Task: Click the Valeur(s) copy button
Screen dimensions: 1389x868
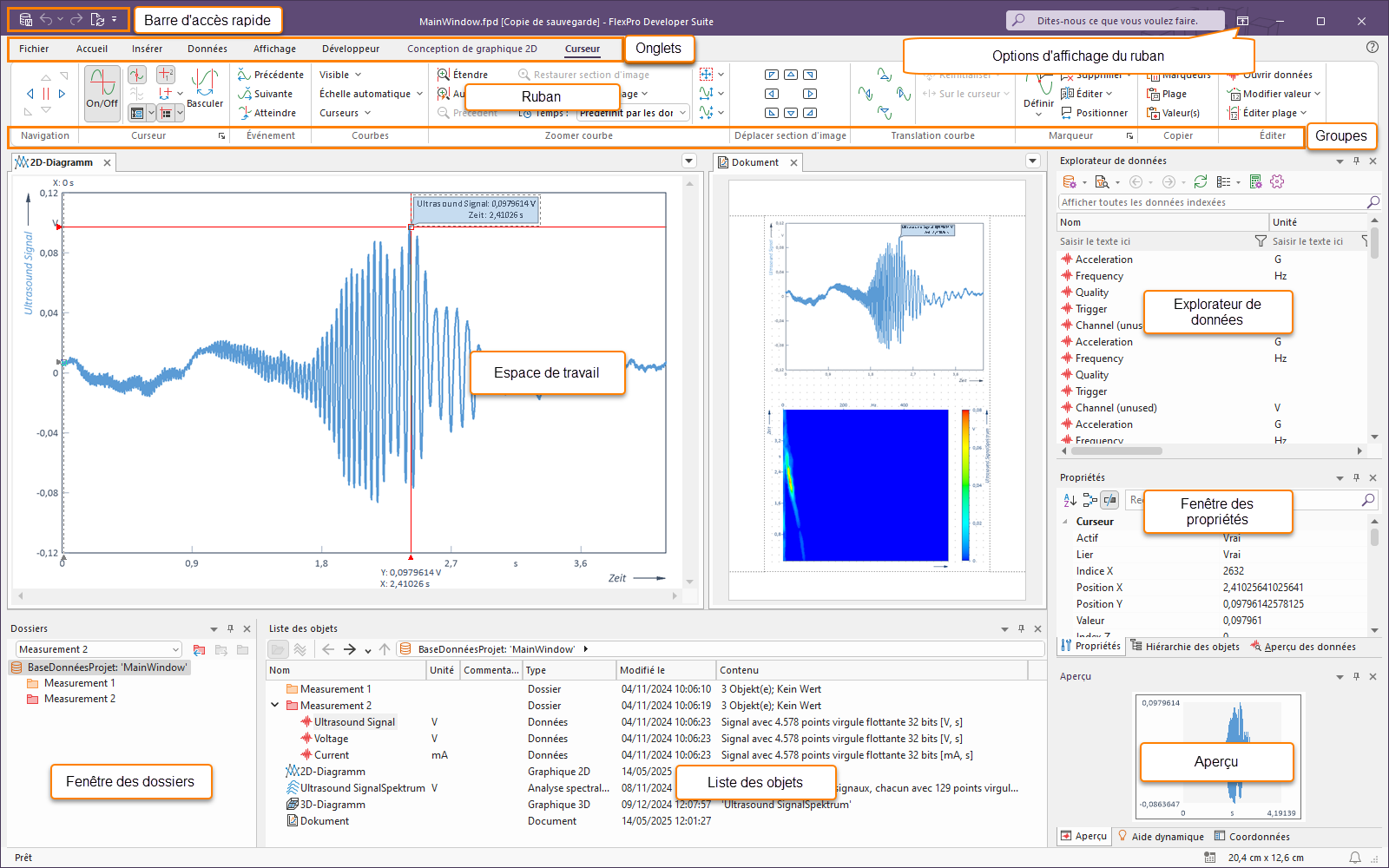Action: [1173, 113]
